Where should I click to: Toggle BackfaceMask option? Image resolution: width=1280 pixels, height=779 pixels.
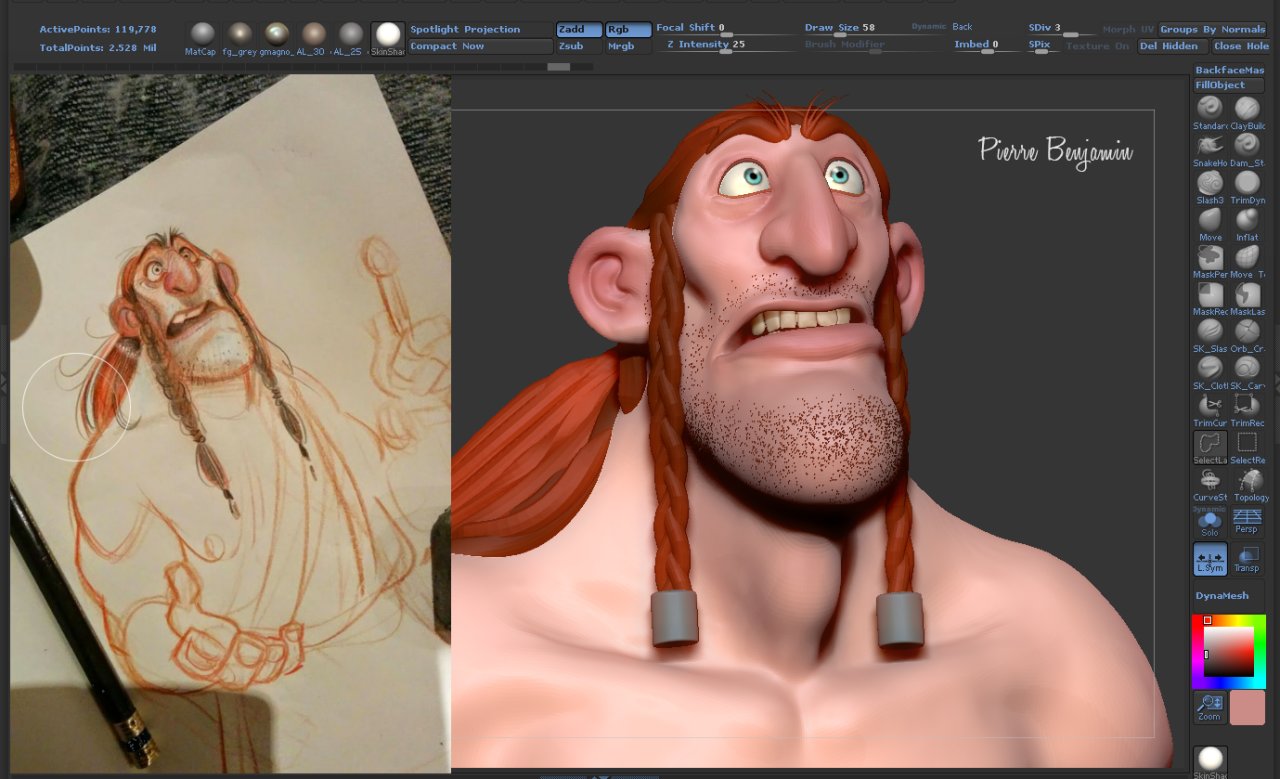(x=1230, y=70)
